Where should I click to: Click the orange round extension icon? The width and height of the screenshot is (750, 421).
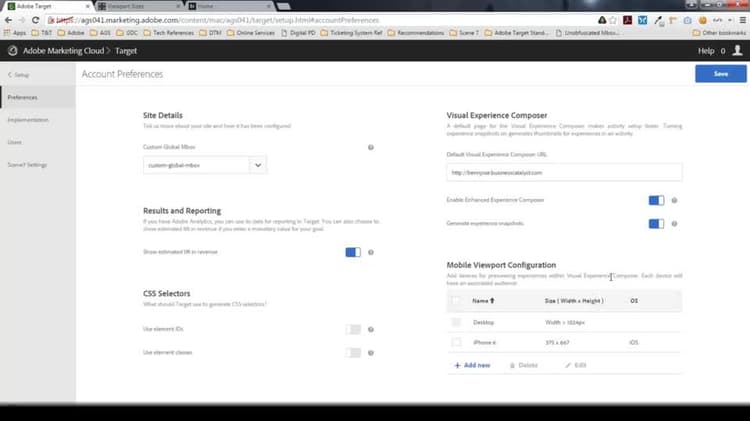click(703, 20)
